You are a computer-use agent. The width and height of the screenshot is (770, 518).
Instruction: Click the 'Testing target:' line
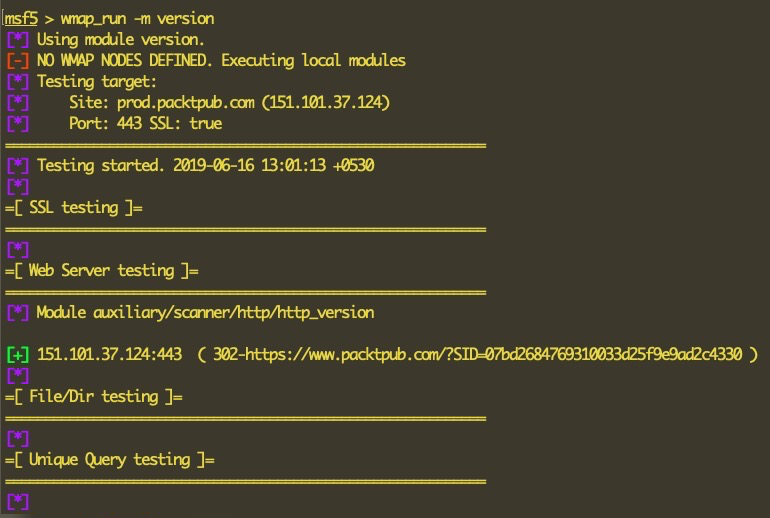tap(97, 81)
